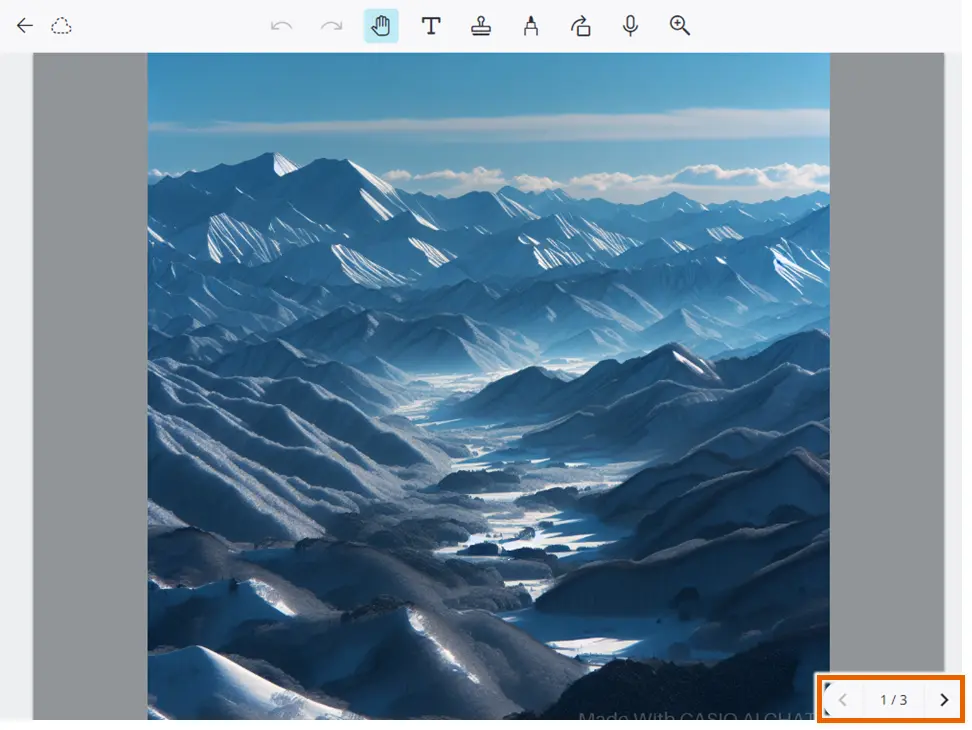Image resolution: width=972 pixels, height=730 pixels.
Task: Go back using the left arrow
Action: (x=25, y=26)
